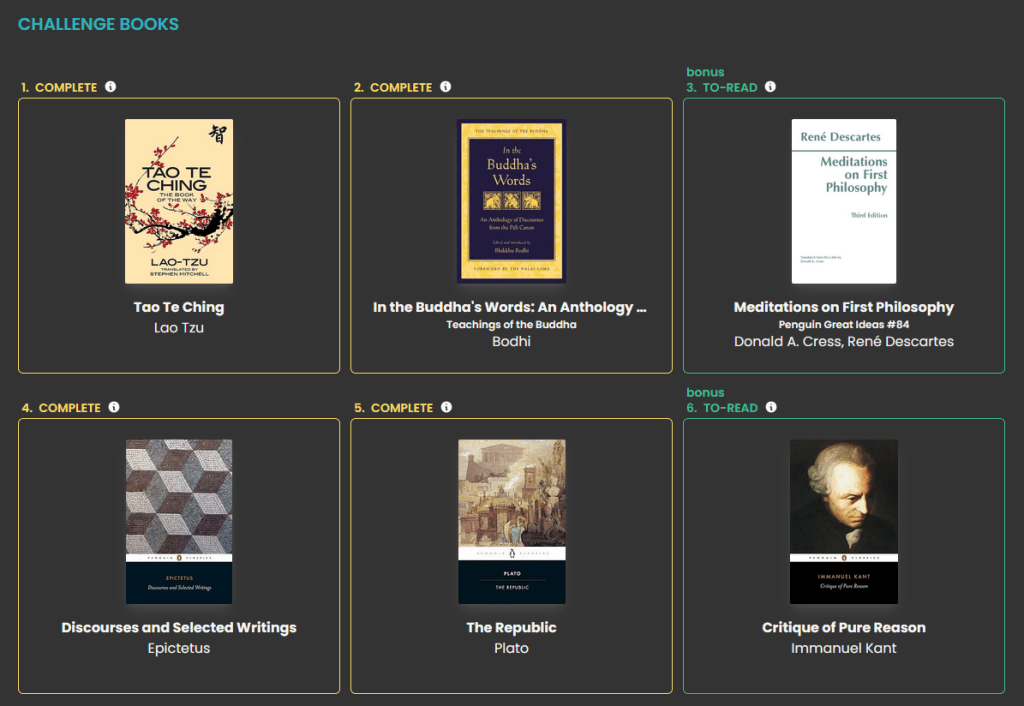This screenshot has width=1024, height=706.
Task: Open In the Buddha's Words cover image
Action: click(x=511, y=201)
